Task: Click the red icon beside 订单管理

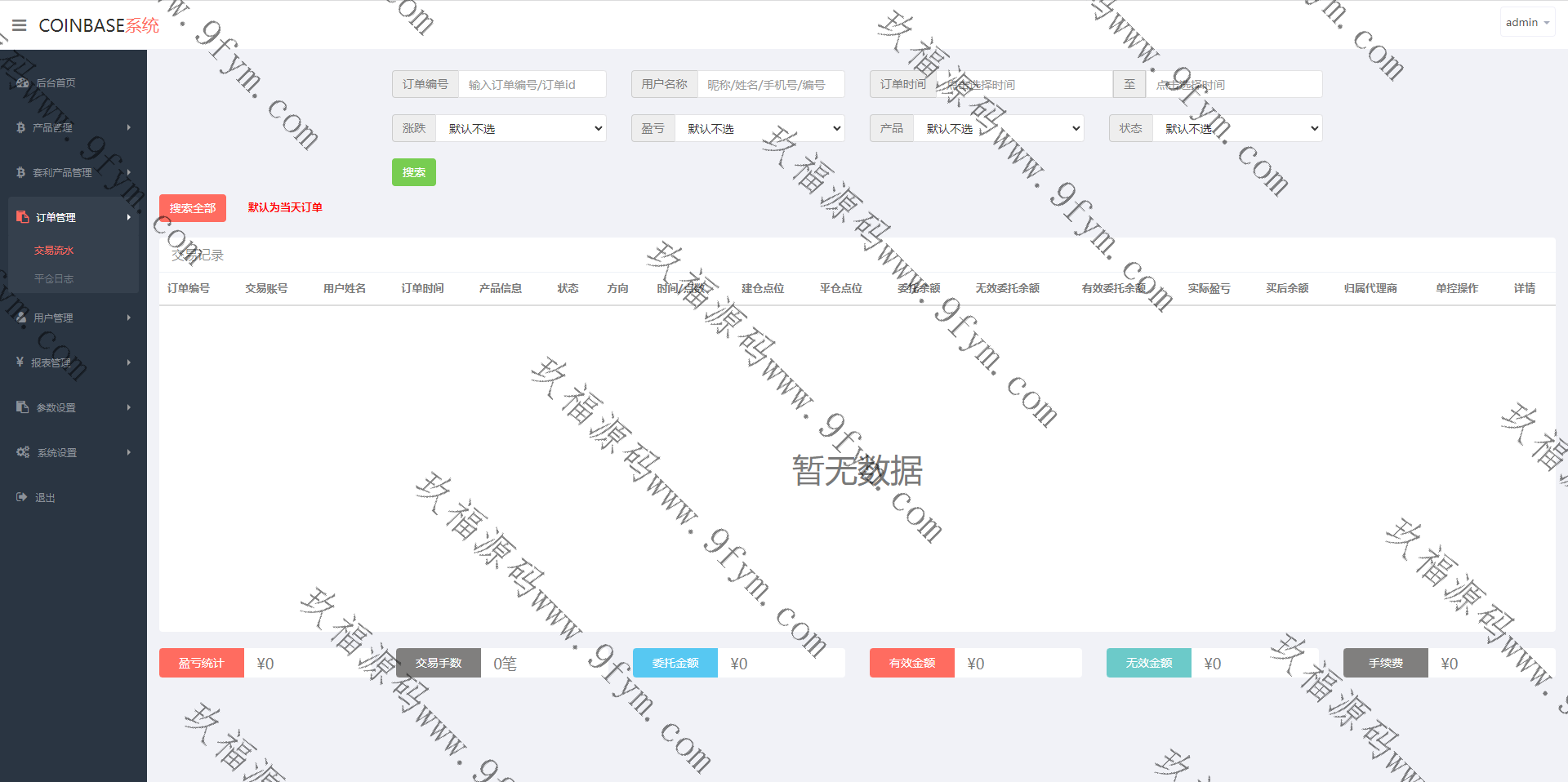Action: [x=22, y=217]
